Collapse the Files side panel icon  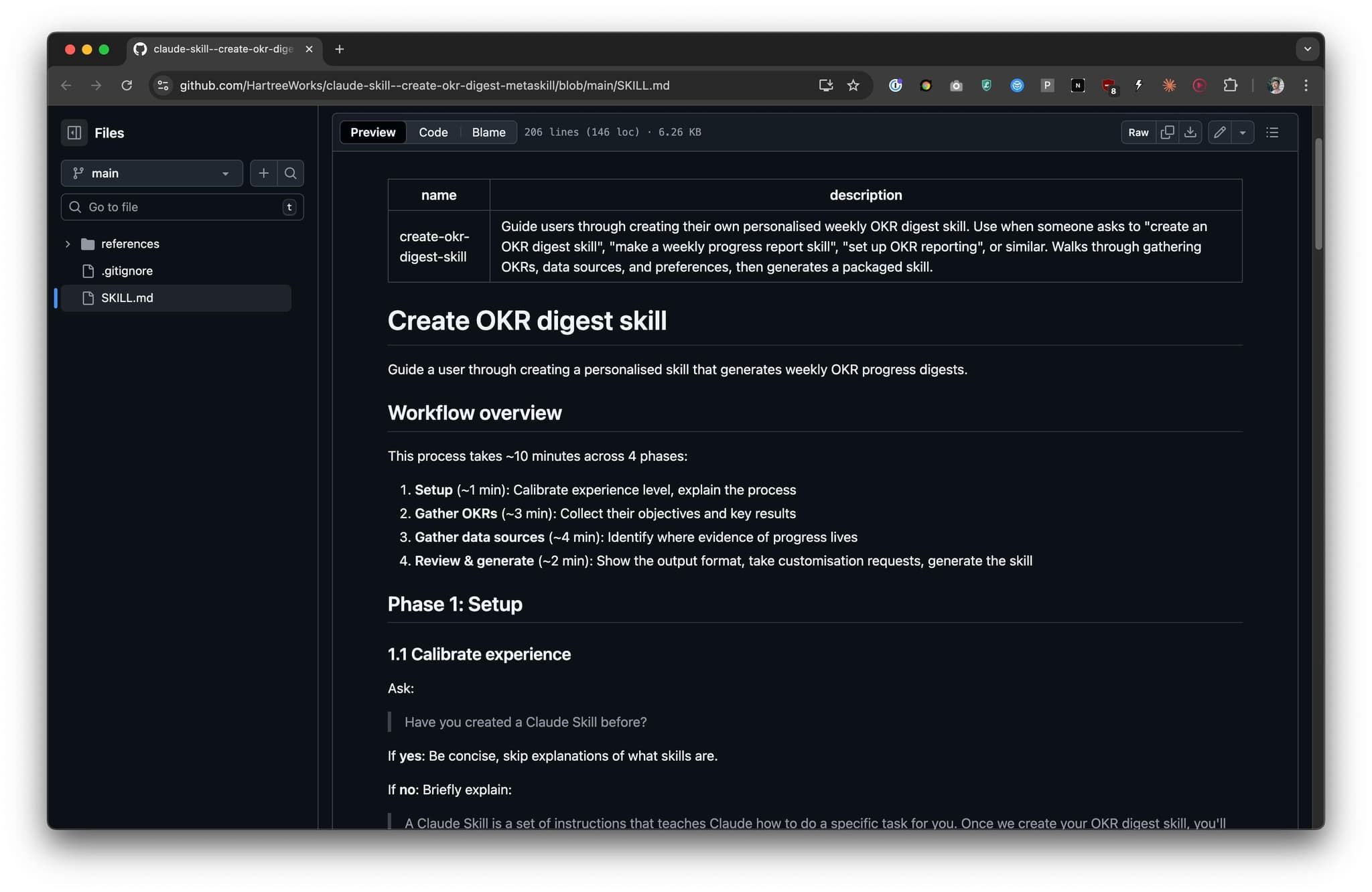(74, 133)
